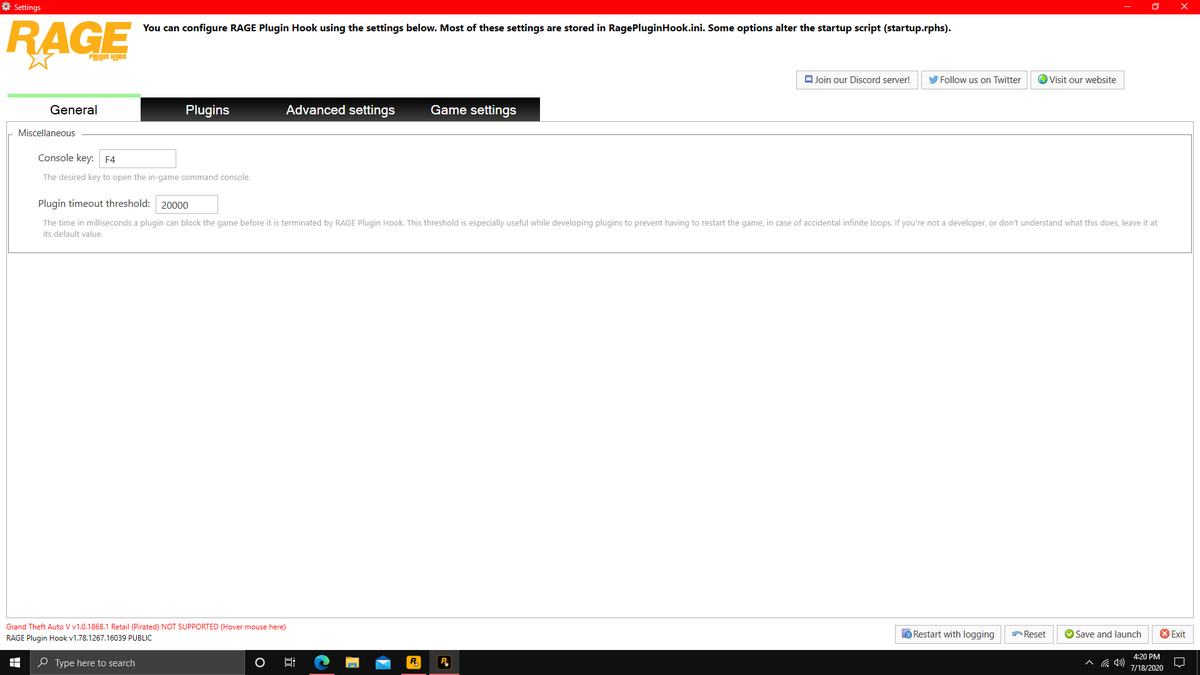Open the Game settings tab
Screen dimensions: 1200x675
pos(473,110)
